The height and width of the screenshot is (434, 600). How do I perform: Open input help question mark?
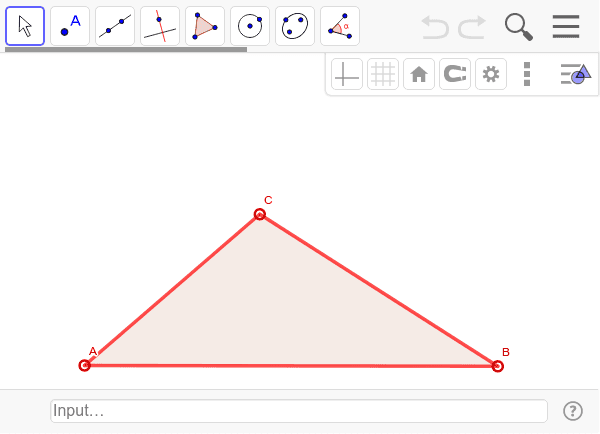(573, 411)
